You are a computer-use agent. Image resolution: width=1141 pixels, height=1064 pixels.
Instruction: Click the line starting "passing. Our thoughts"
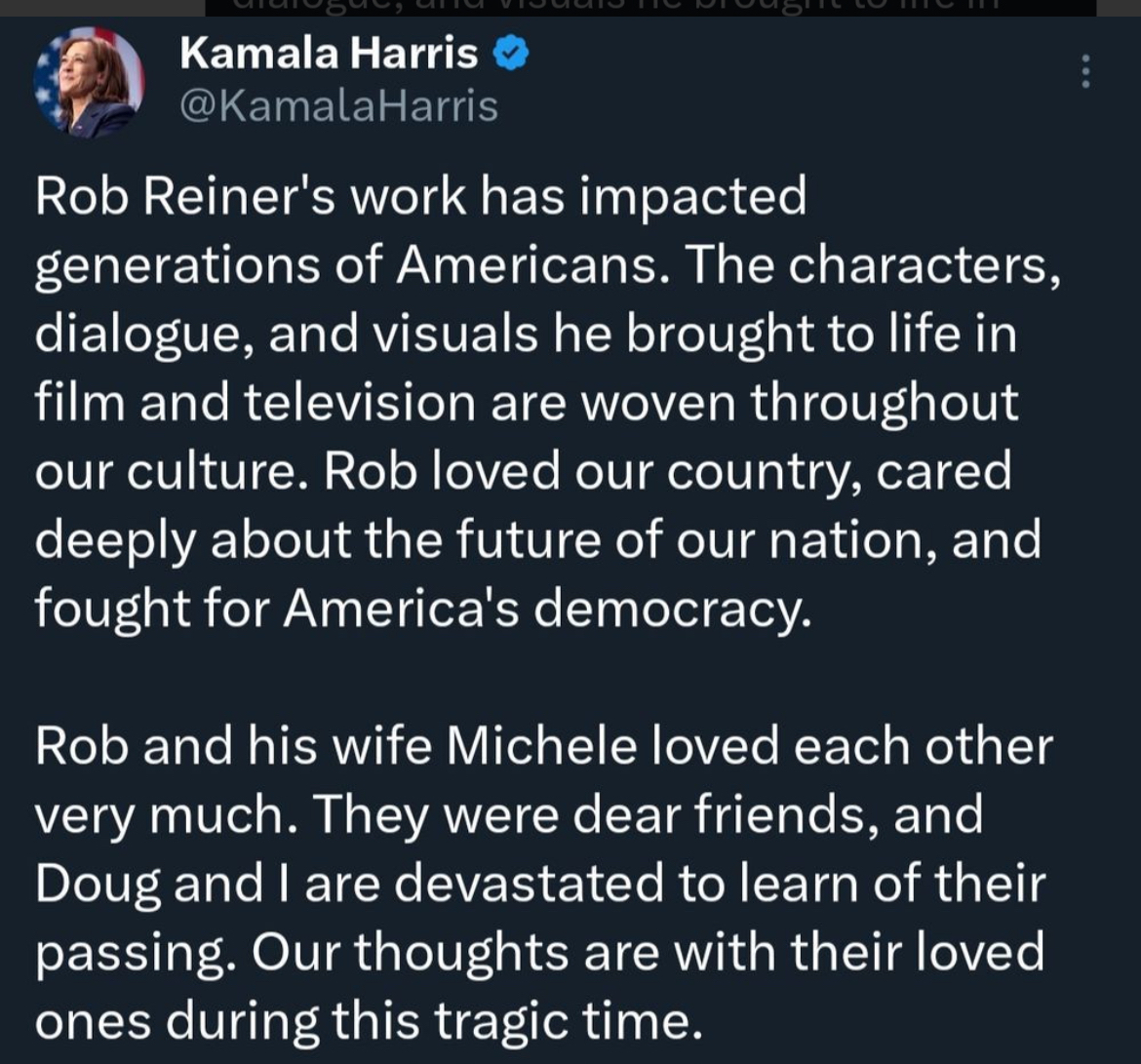click(x=538, y=951)
